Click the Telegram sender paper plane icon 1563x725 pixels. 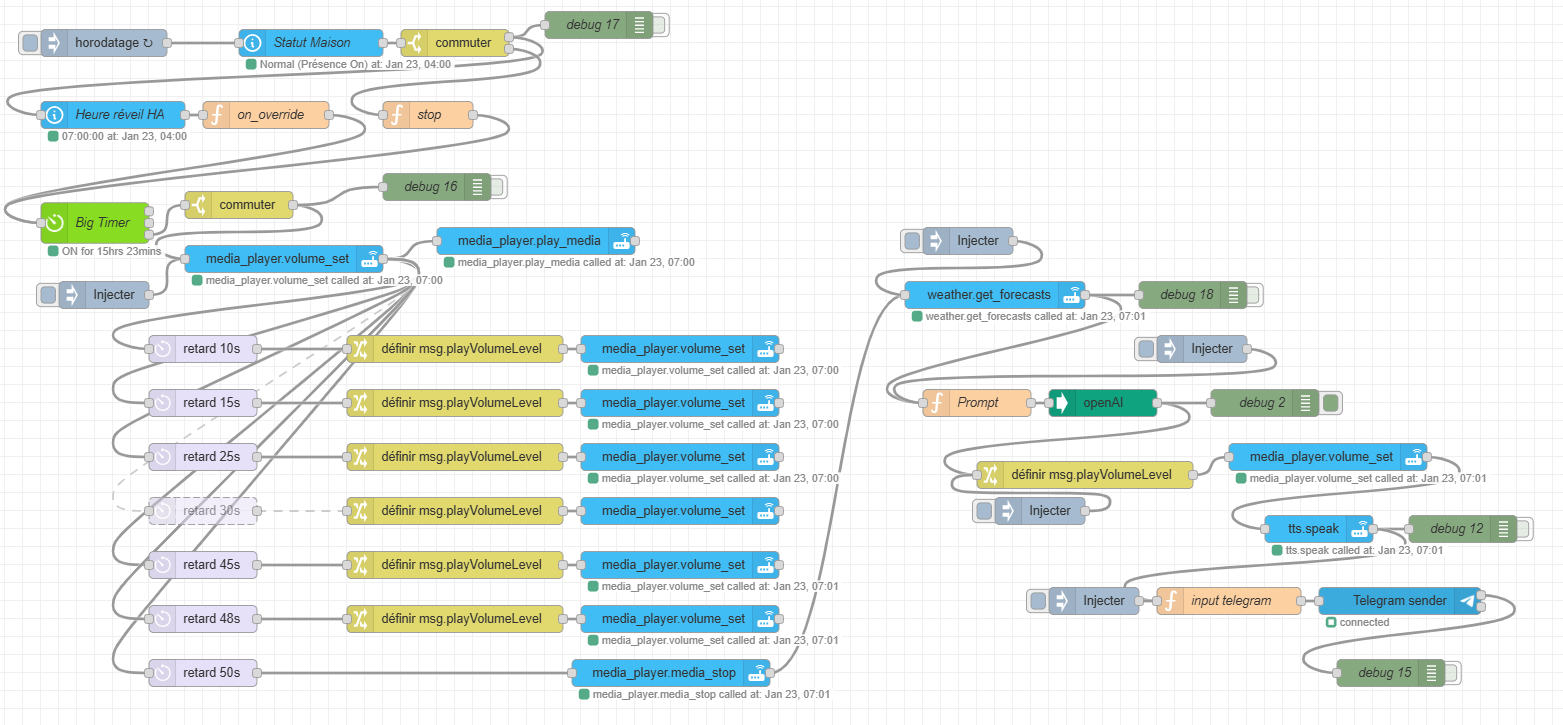pos(1467,601)
